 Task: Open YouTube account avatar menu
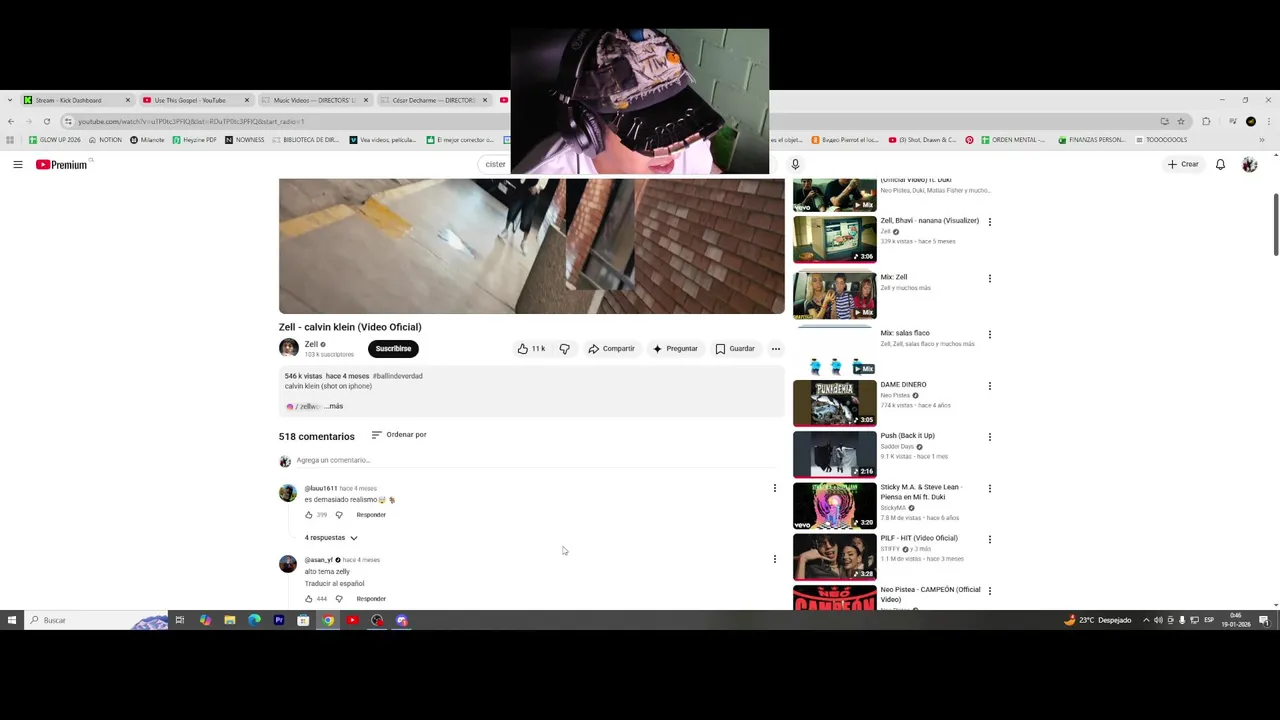tap(1249, 164)
